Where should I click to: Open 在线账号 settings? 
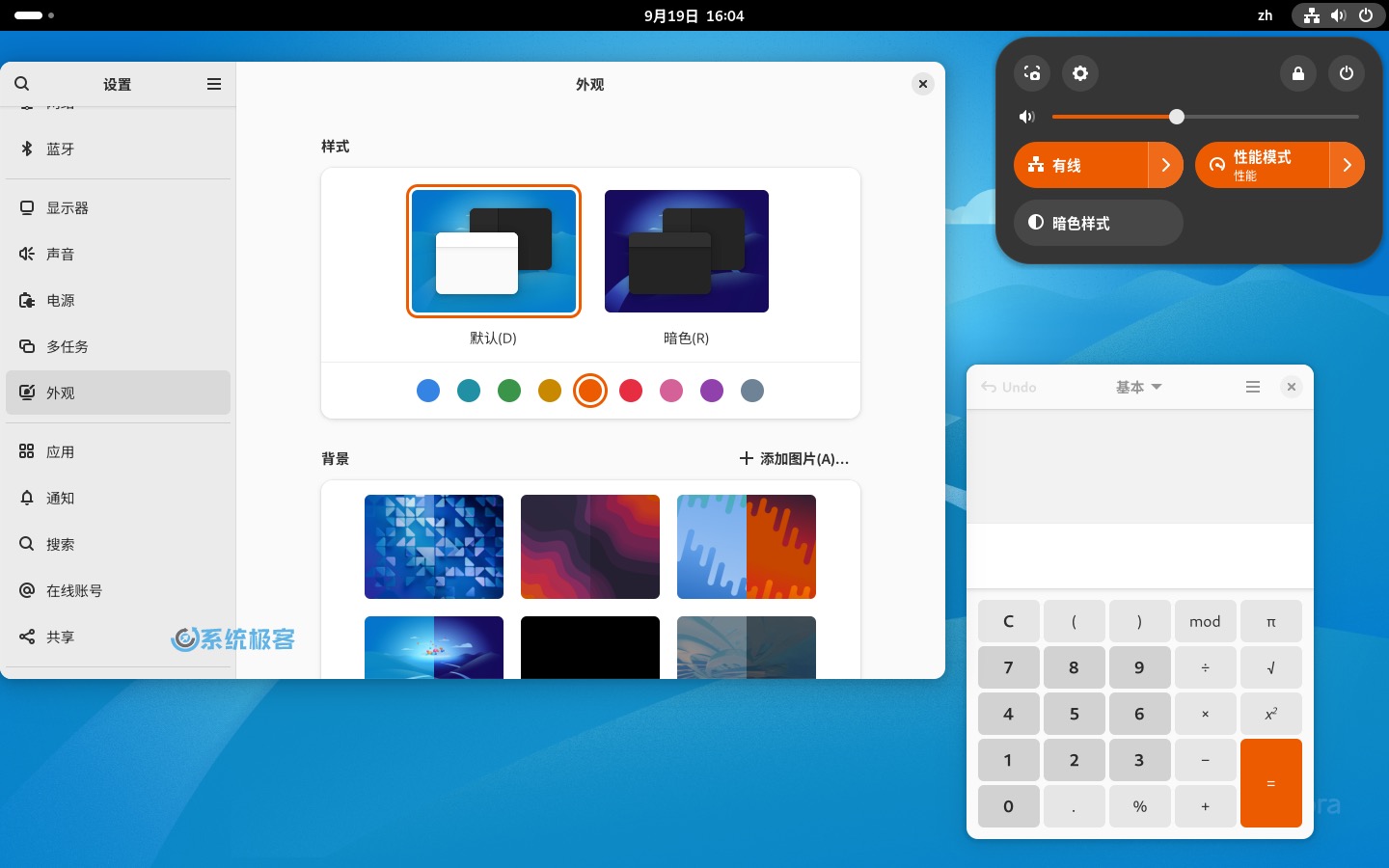tap(118, 590)
